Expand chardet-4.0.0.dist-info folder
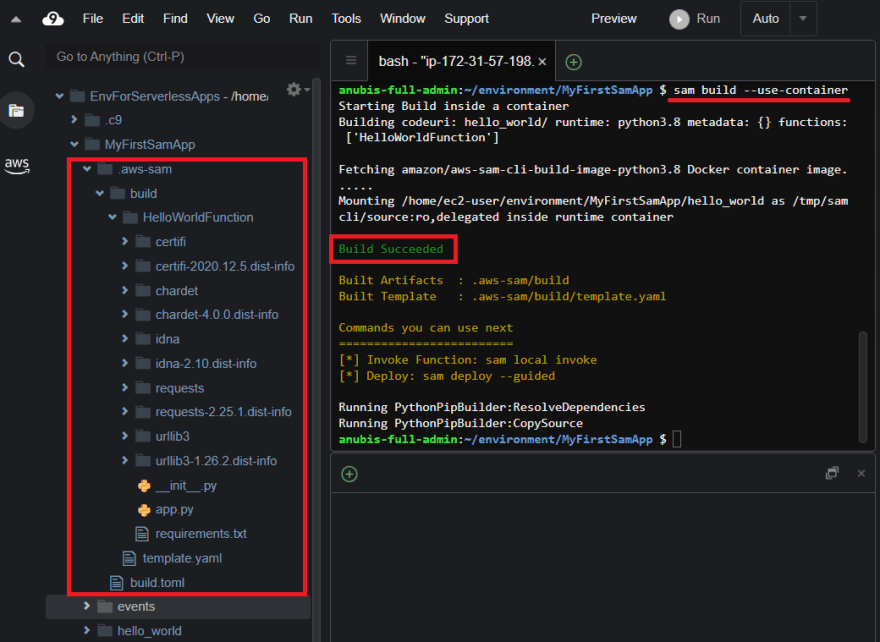Screen dimensions: 880x642 [125, 314]
